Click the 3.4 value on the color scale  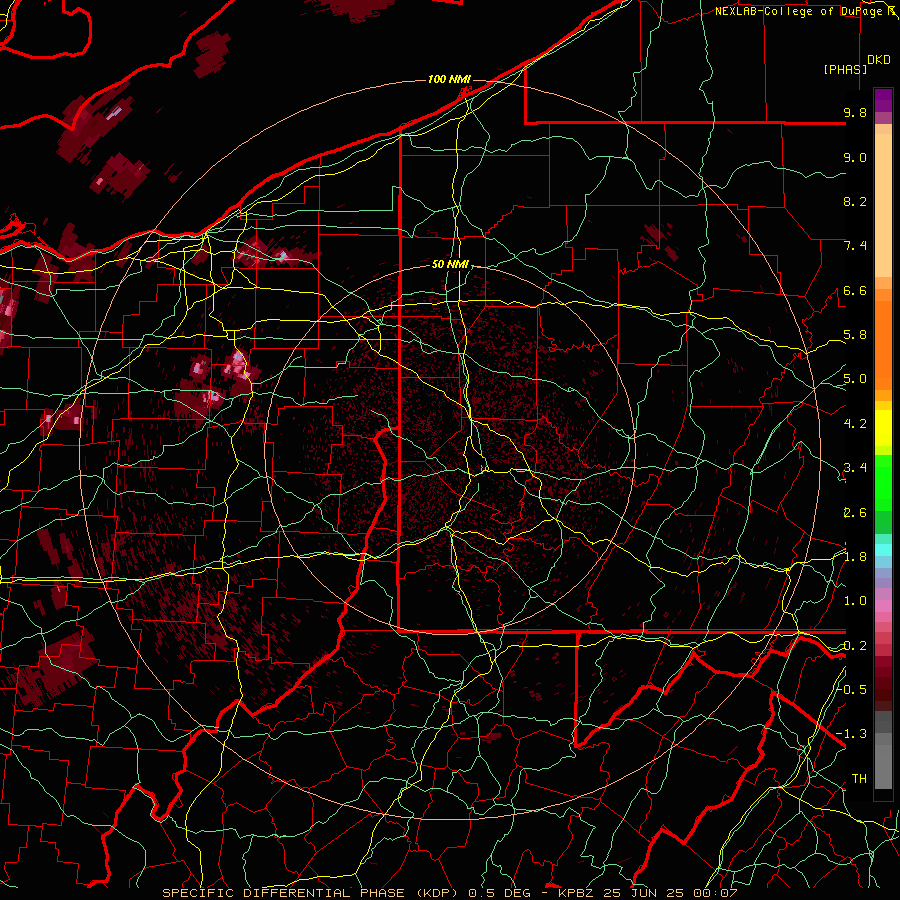(855, 468)
